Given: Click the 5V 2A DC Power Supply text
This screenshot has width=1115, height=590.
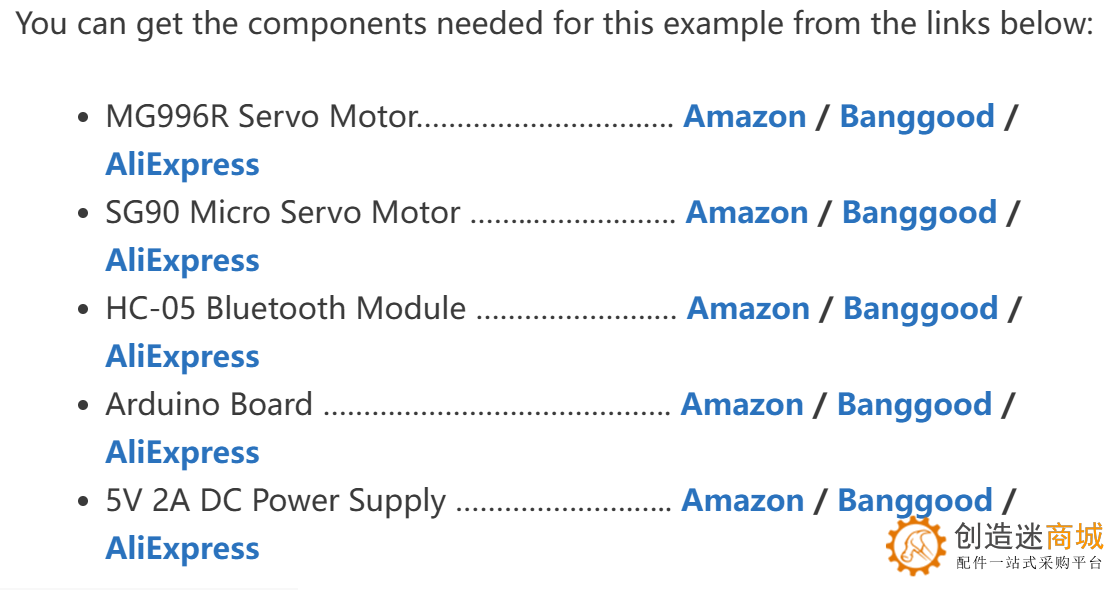Looking at the screenshot, I should tap(275, 501).
